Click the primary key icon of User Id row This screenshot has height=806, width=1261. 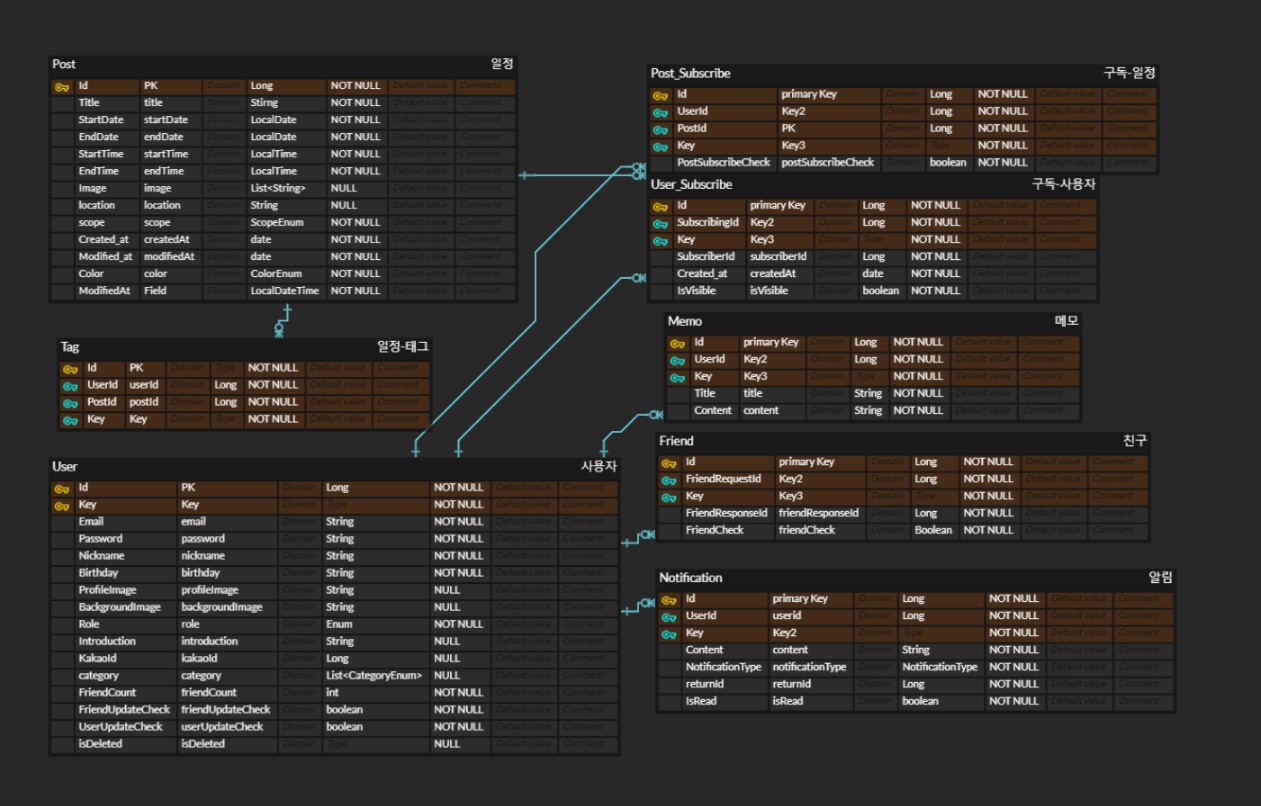61,488
